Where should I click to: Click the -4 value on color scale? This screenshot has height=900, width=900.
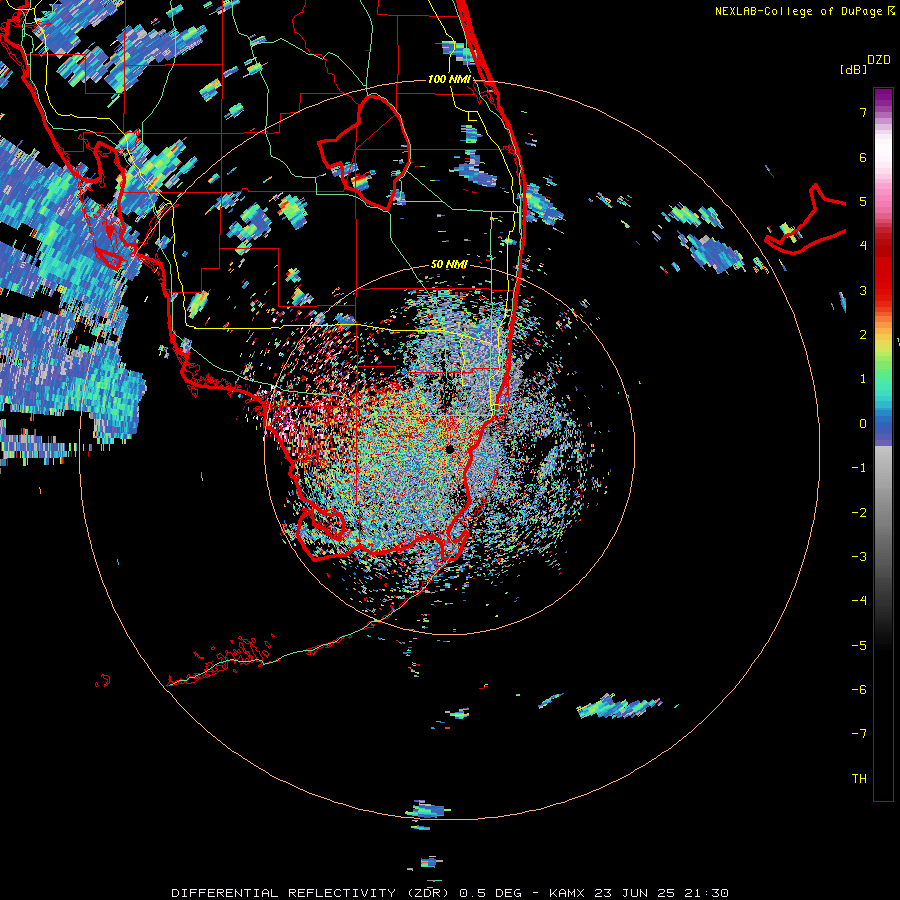859,601
